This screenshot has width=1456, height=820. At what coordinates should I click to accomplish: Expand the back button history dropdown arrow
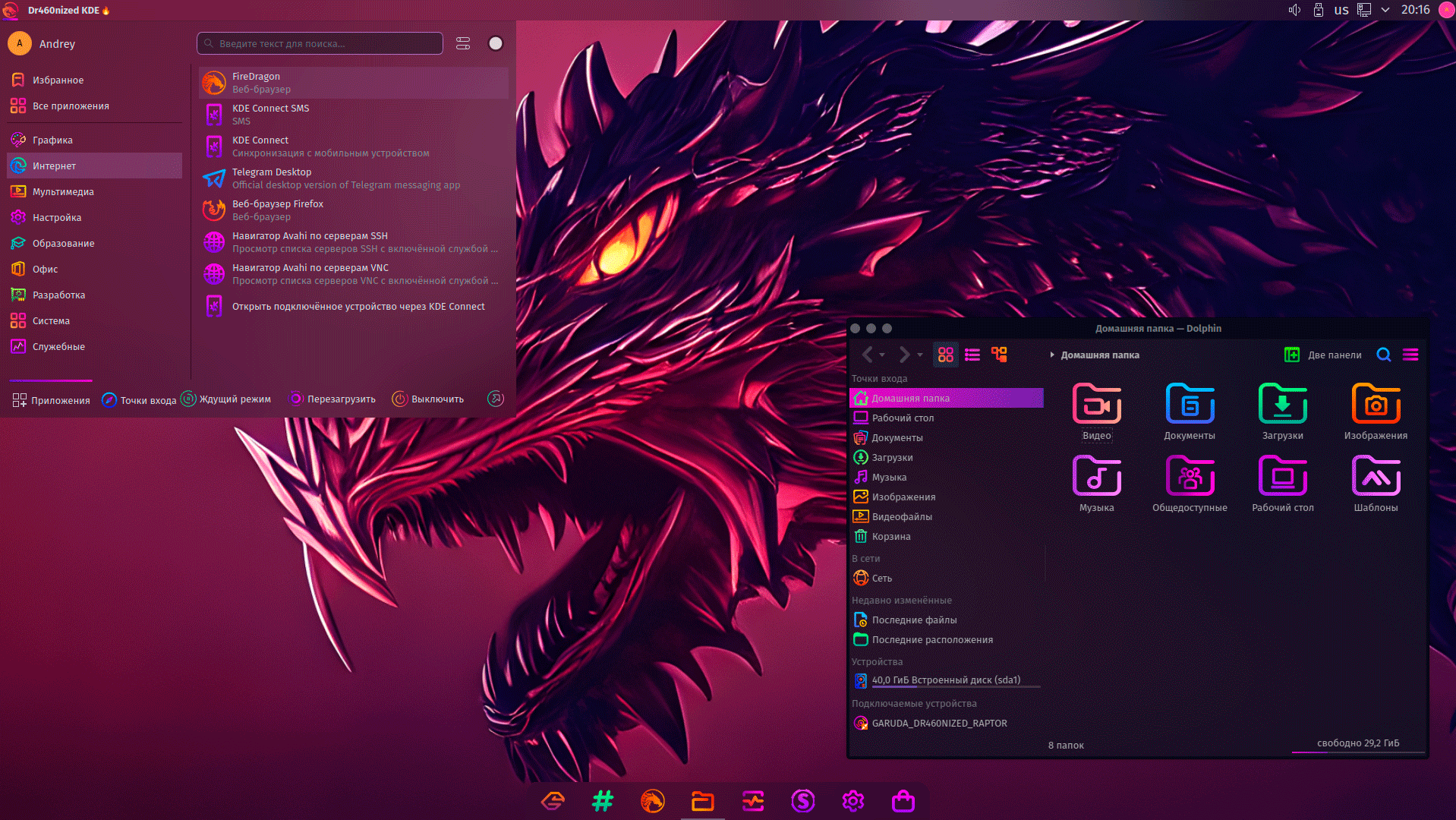[882, 355]
